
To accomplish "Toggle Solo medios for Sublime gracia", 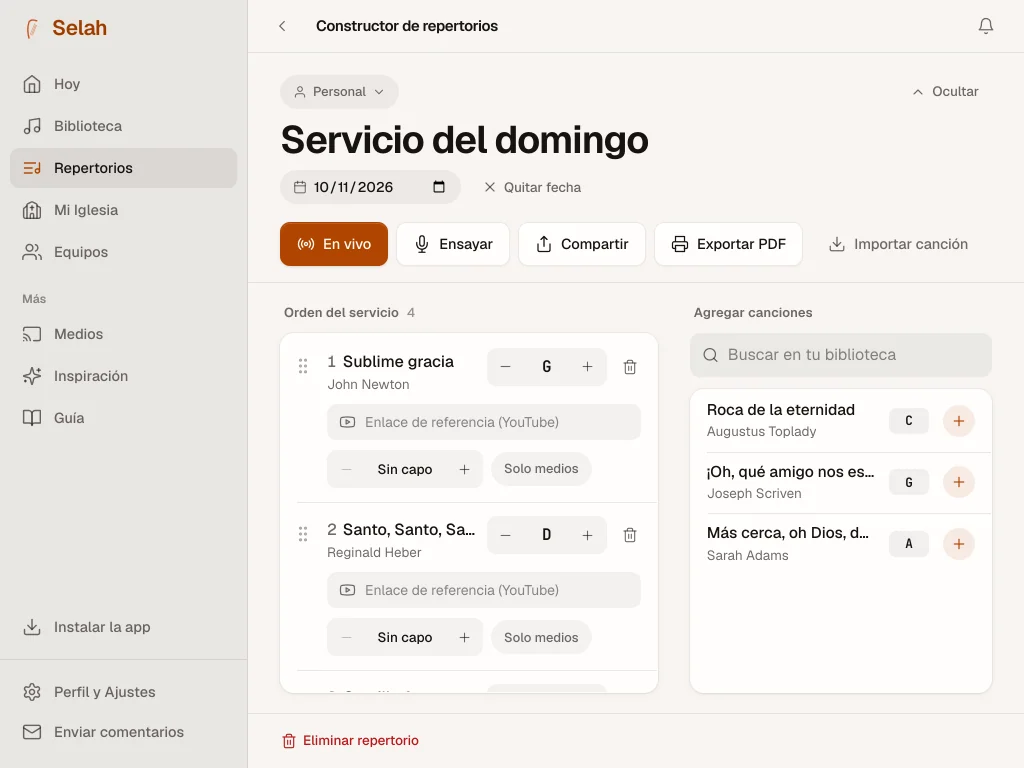I will pos(541,469).
